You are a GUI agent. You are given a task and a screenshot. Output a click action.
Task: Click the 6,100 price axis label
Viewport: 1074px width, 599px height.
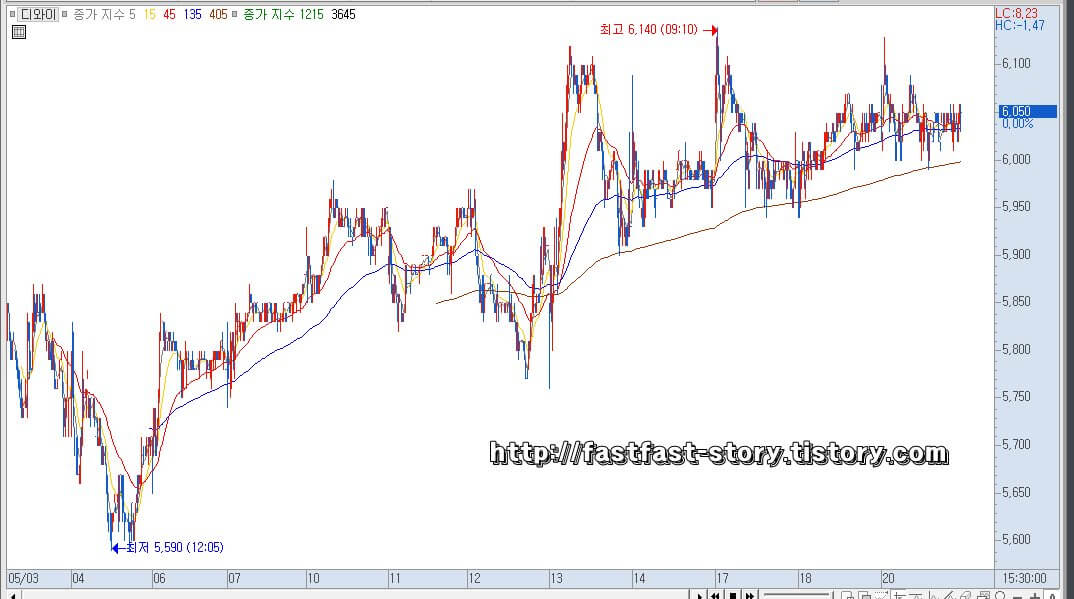(1016, 64)
